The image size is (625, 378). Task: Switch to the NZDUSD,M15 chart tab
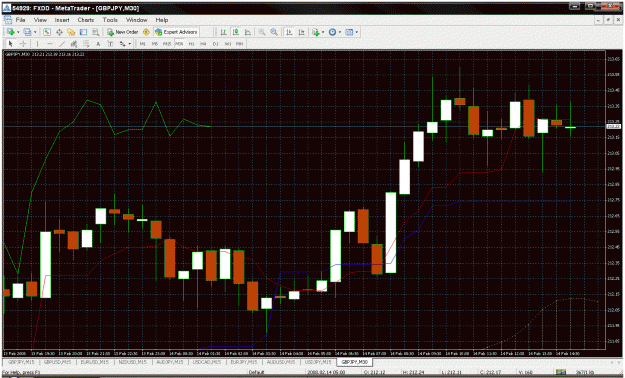click(x=132, y=362)
